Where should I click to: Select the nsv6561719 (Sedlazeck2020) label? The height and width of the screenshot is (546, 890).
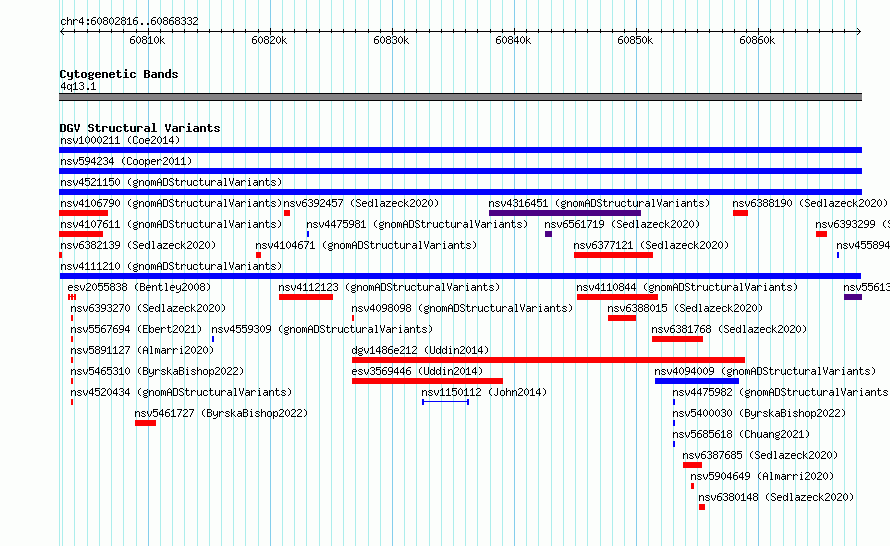coord(622,224)
